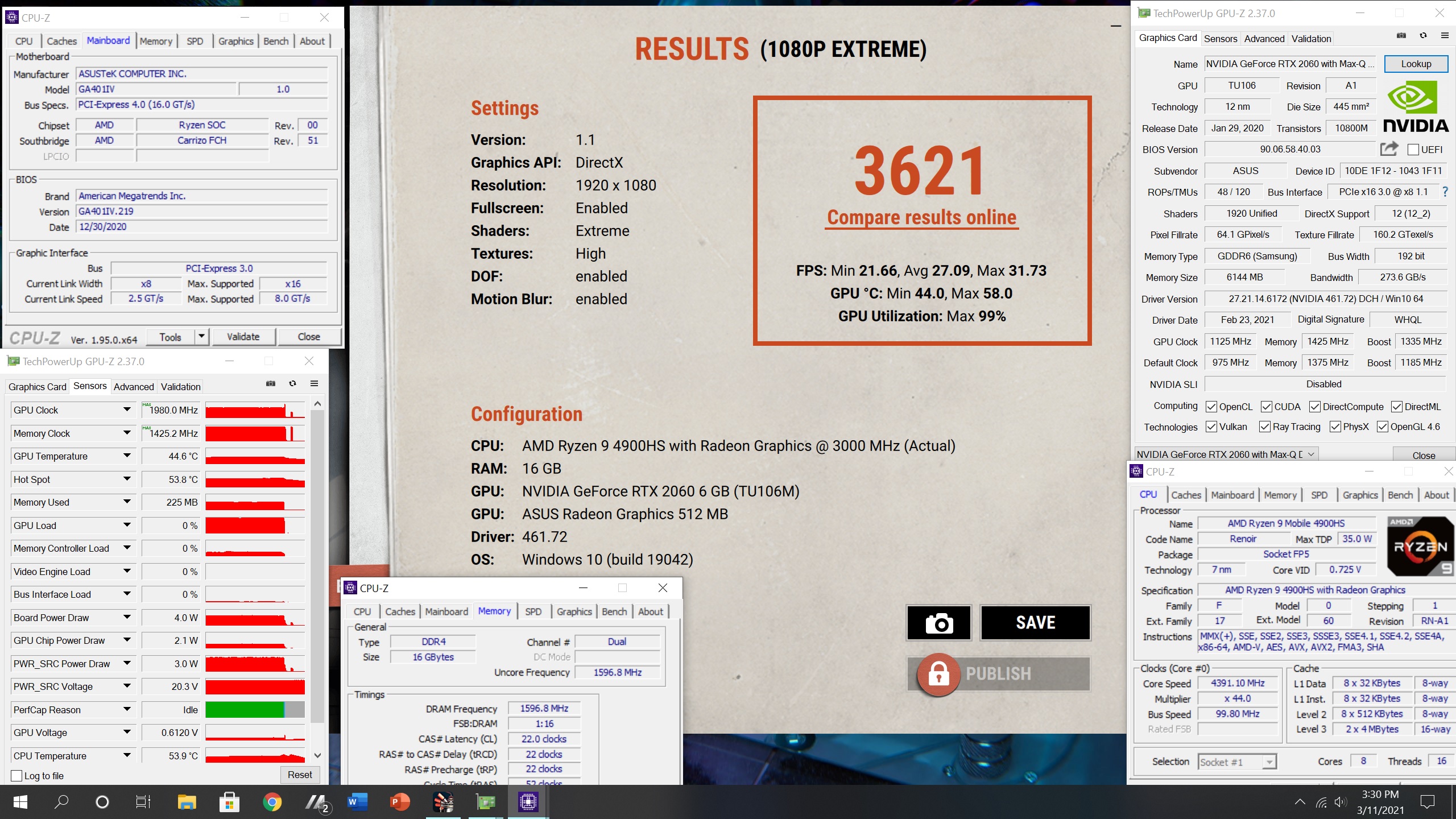This screenshot has width=1456, height=819.
Task: Click the Lookup button in GPU-Z
Action: coord(1416,64)
